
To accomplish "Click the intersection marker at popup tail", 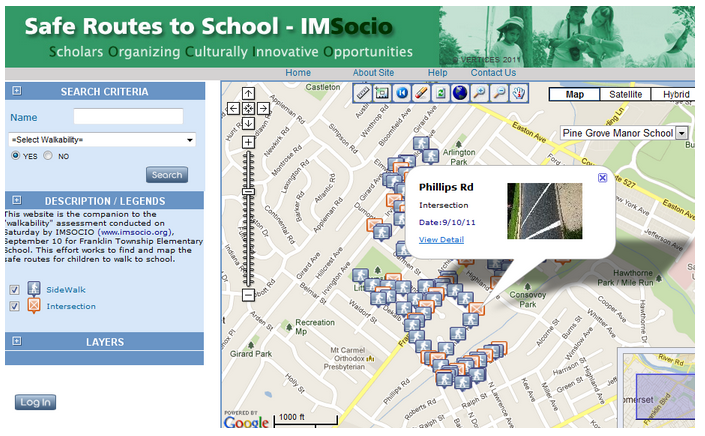I will [476, 308].
